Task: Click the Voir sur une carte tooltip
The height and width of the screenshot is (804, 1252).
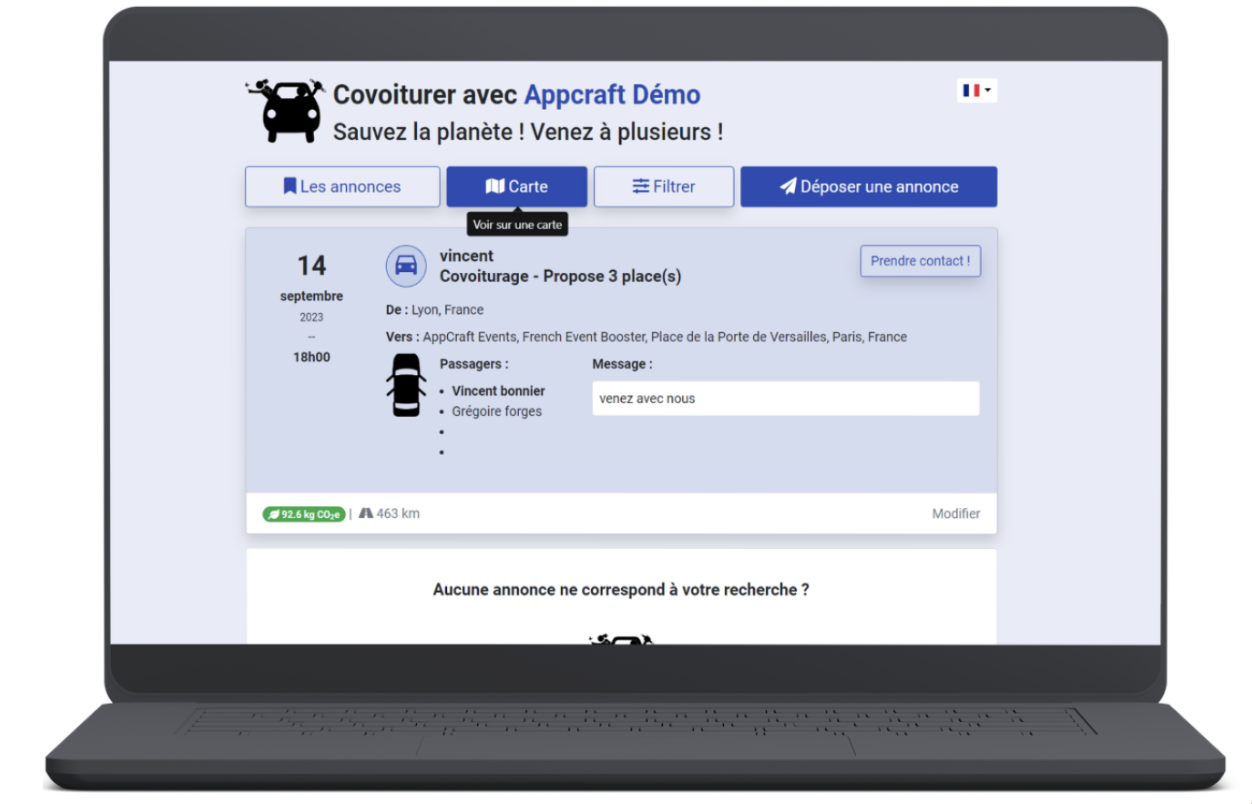Action: tap(517, 225)
